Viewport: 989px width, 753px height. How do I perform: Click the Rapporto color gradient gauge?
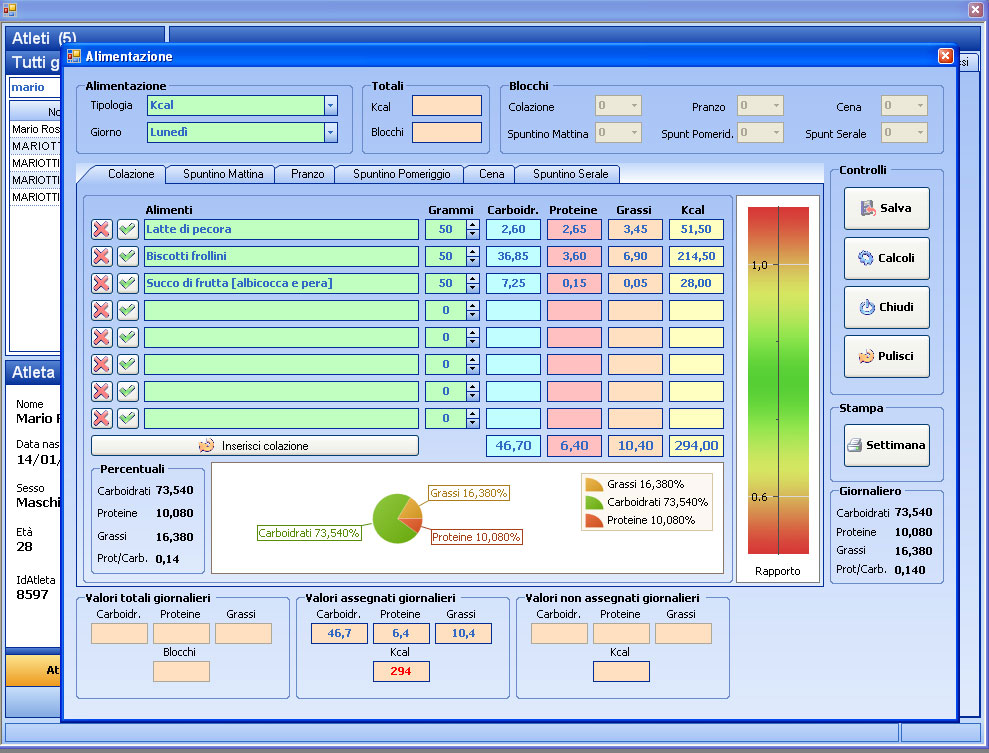pyautogui.click(x=778, y=380)
